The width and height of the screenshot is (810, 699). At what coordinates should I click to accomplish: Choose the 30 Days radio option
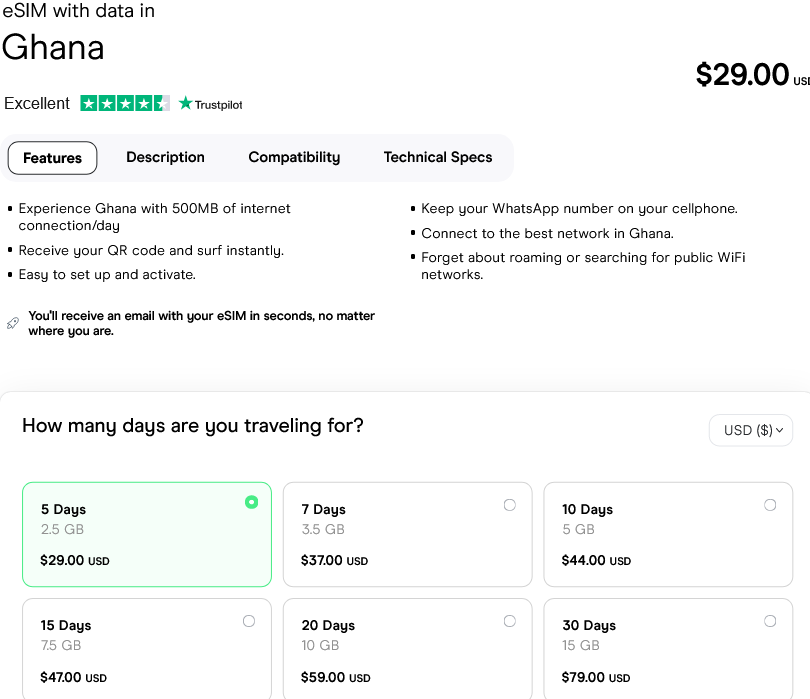[x=770, y=621]
